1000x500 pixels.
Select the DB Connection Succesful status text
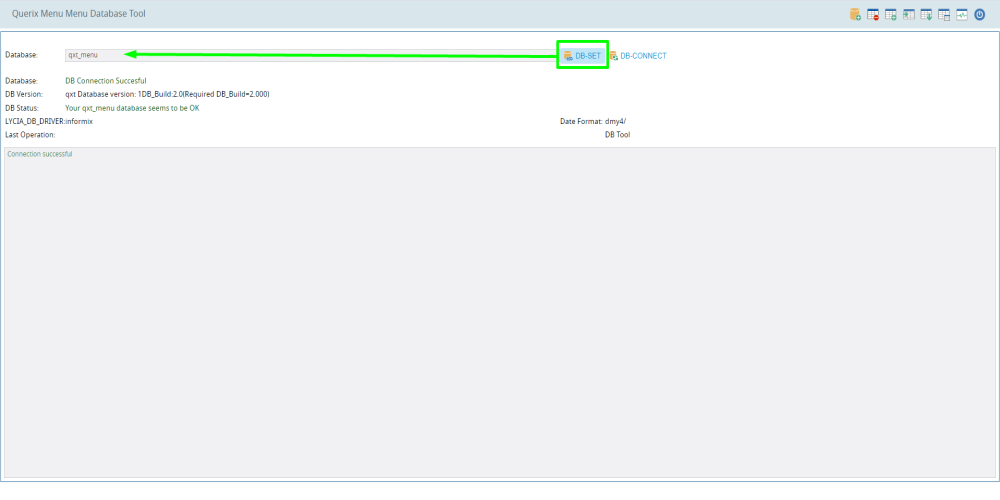pos(105,81)
